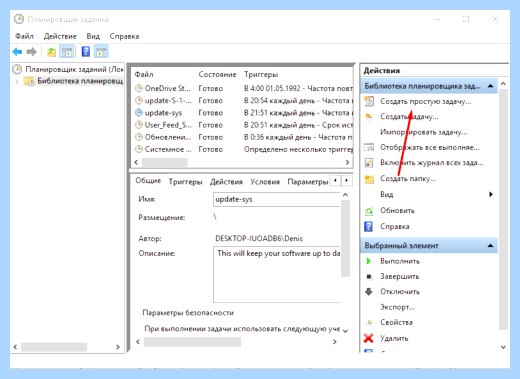The height and width of the screenshot is (379, 520).
Task: Click the Отключить action text
Action: tap(400, 292)
